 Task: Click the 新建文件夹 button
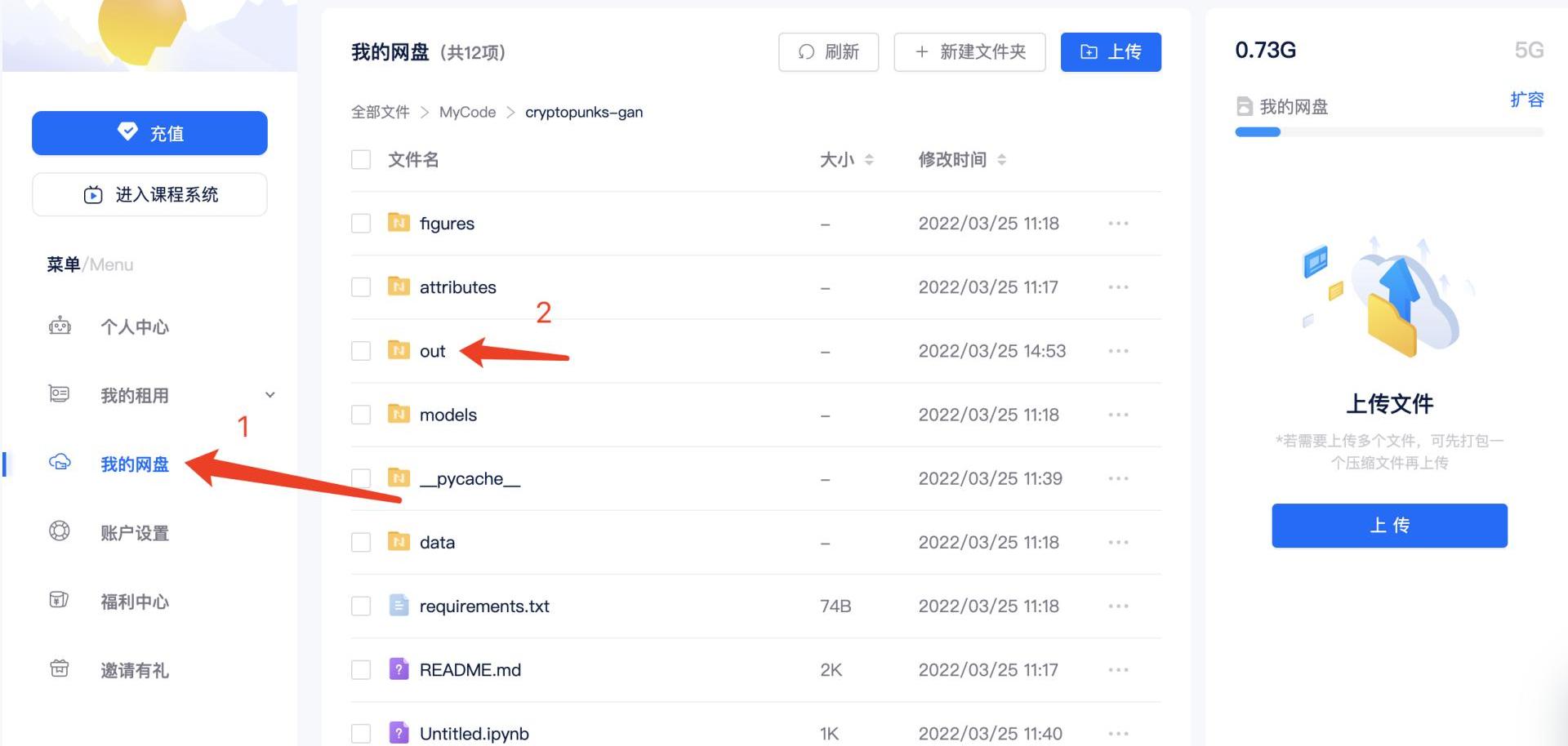tap(969, 52)
